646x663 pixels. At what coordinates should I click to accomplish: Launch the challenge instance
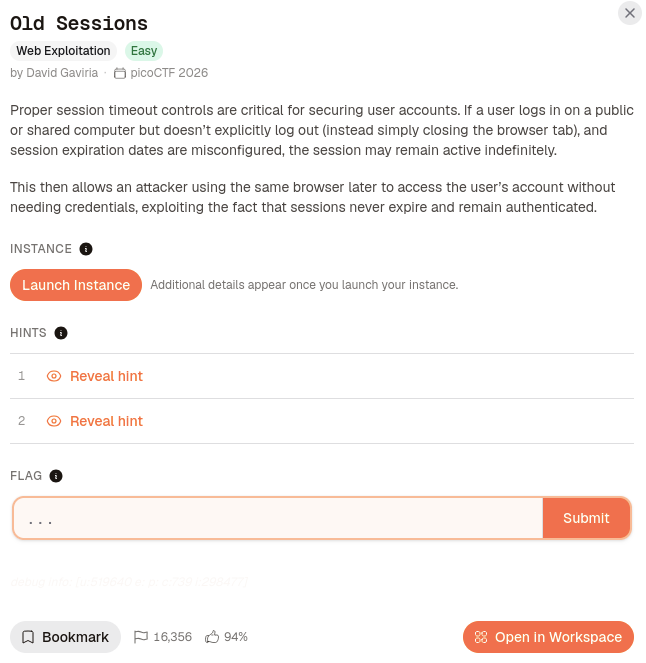point(76,285)
